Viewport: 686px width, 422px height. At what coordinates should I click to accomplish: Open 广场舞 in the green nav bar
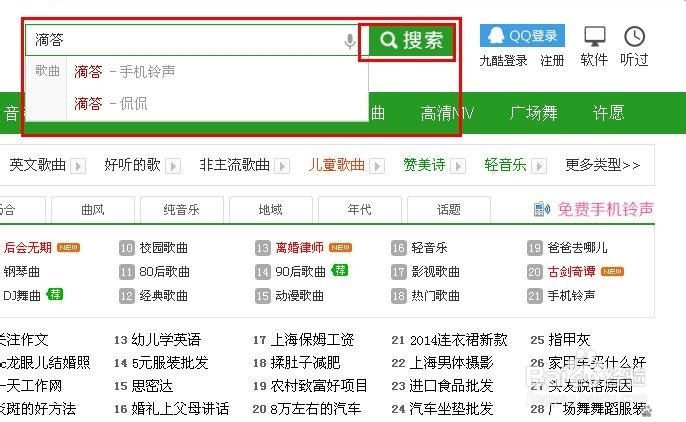(533, 113)
